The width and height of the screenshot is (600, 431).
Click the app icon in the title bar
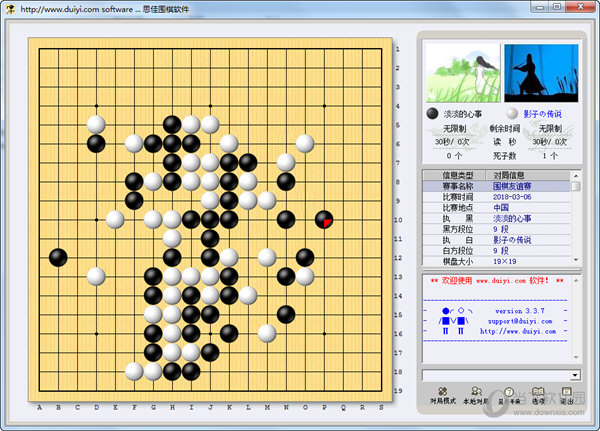tap(10, 9)
